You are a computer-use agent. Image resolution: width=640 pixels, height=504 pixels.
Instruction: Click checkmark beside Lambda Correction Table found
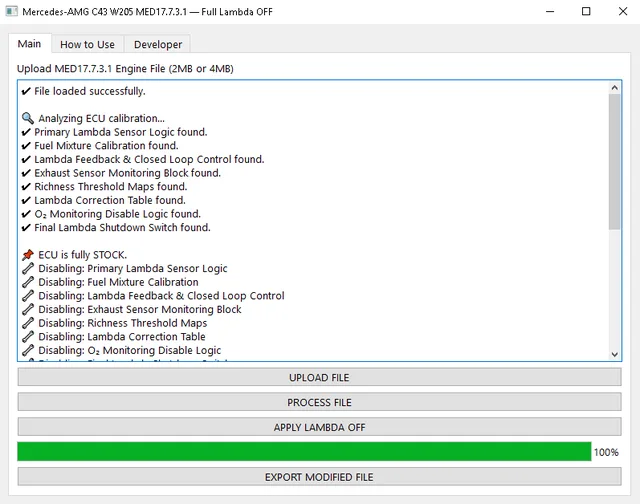[x=26, y=200]
